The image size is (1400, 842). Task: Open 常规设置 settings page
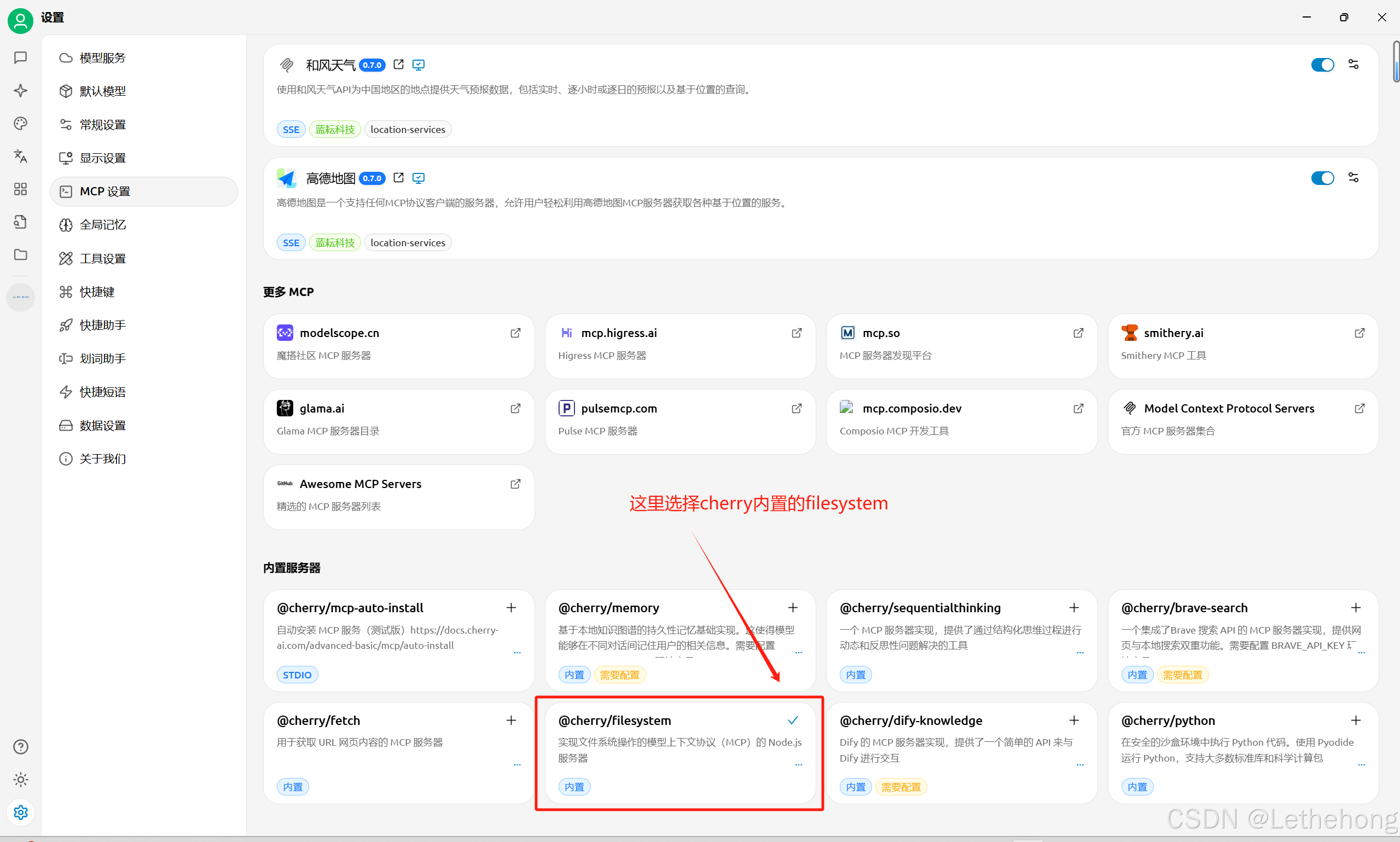click(143, 125)
